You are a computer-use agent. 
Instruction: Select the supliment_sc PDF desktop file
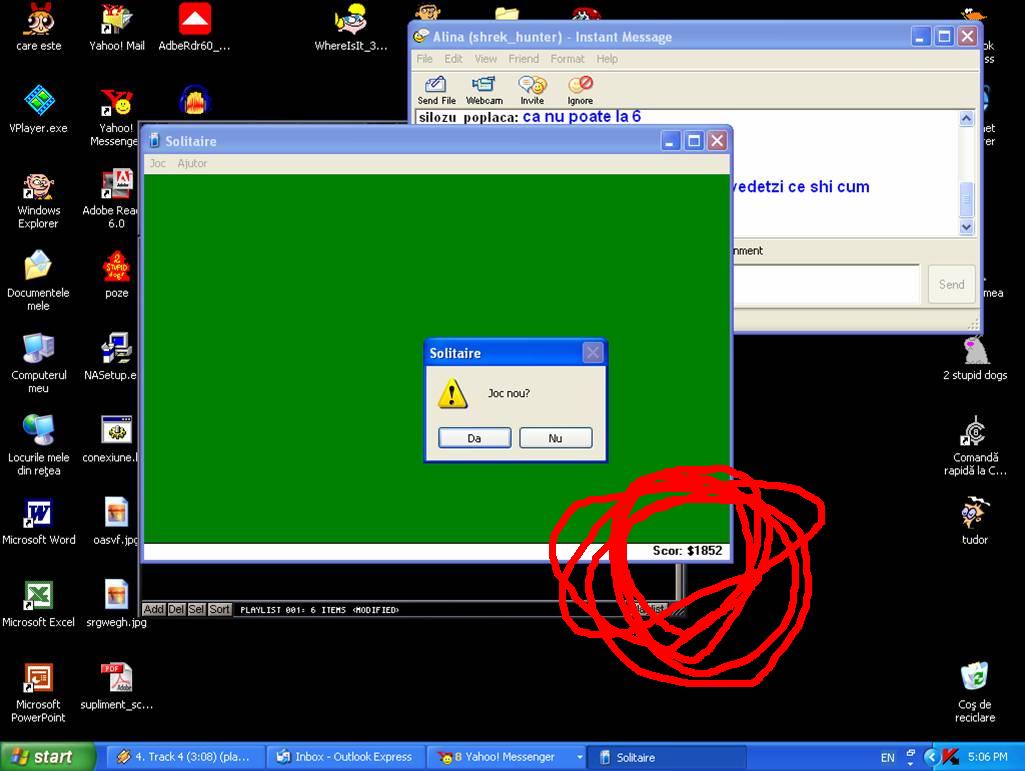[116, 687]
